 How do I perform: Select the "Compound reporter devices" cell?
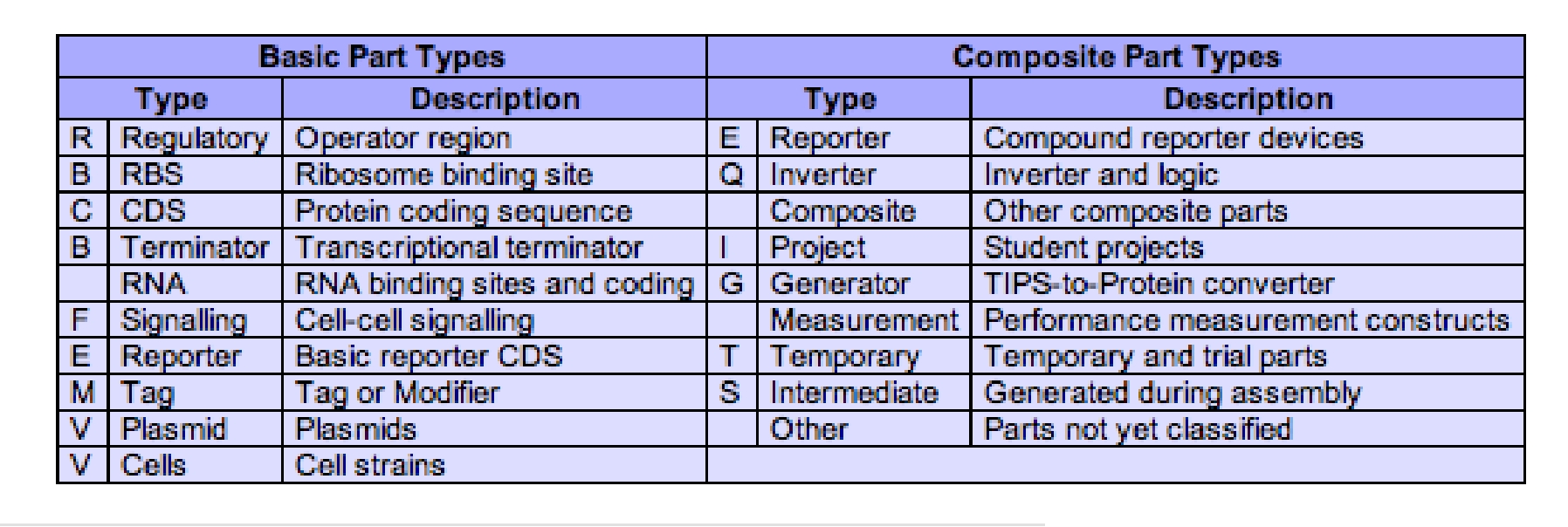tap(1173, 139)
